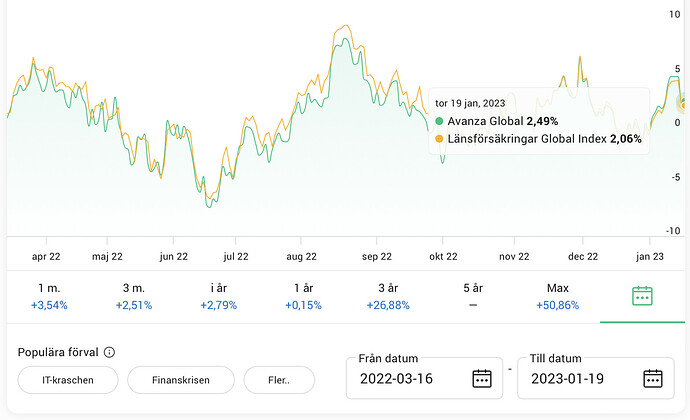The width and height of the screenshot is (690, 420).
Task: Click the 'jan 23' axis label
Action: coord(650,257)
